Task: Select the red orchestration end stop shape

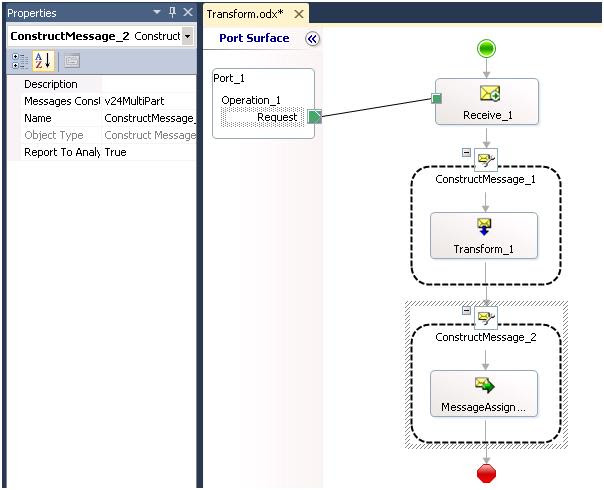Action: pos(487,473)
